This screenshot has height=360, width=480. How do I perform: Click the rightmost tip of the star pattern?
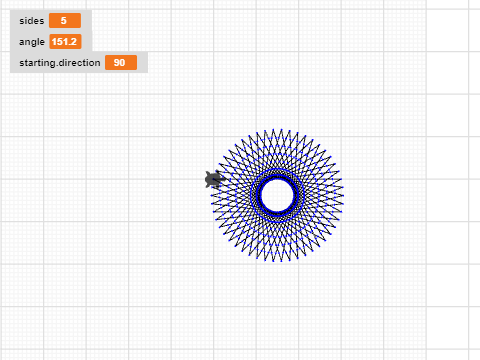343,195
